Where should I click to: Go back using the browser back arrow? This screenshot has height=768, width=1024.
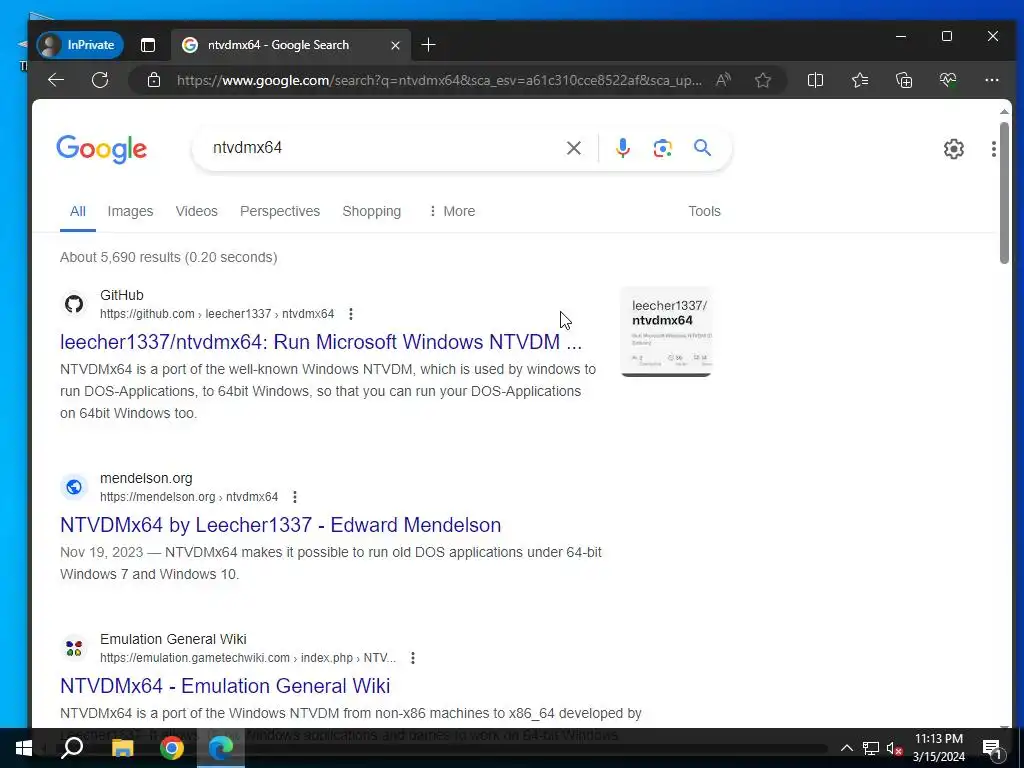point(56,80)
